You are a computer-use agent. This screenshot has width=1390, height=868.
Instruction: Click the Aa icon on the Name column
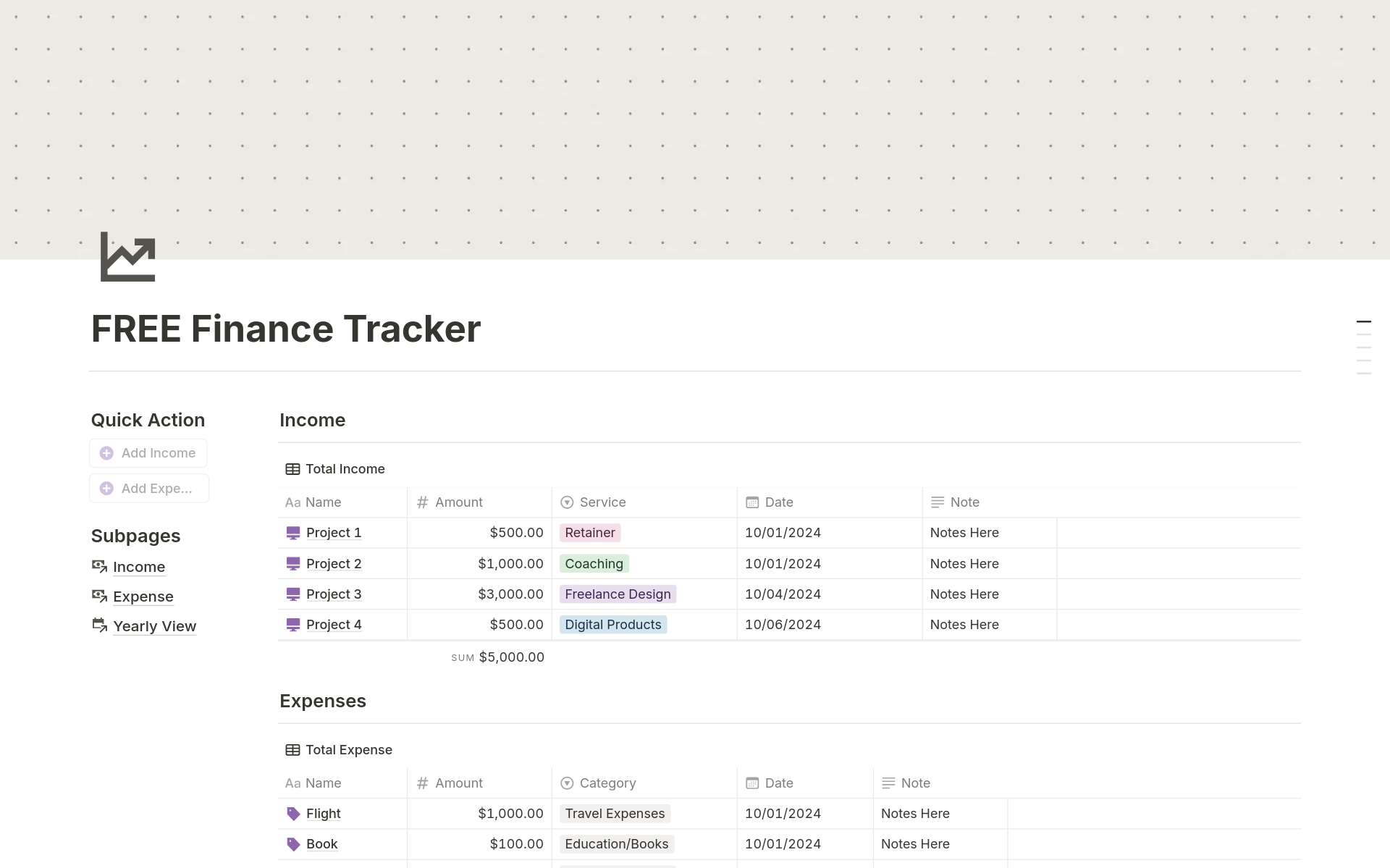[292, 502]
